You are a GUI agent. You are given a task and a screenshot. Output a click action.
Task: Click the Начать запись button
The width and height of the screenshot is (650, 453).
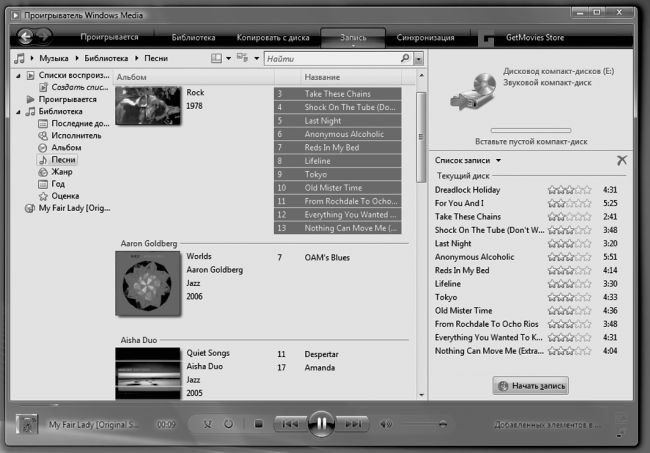tap(532, 385)
